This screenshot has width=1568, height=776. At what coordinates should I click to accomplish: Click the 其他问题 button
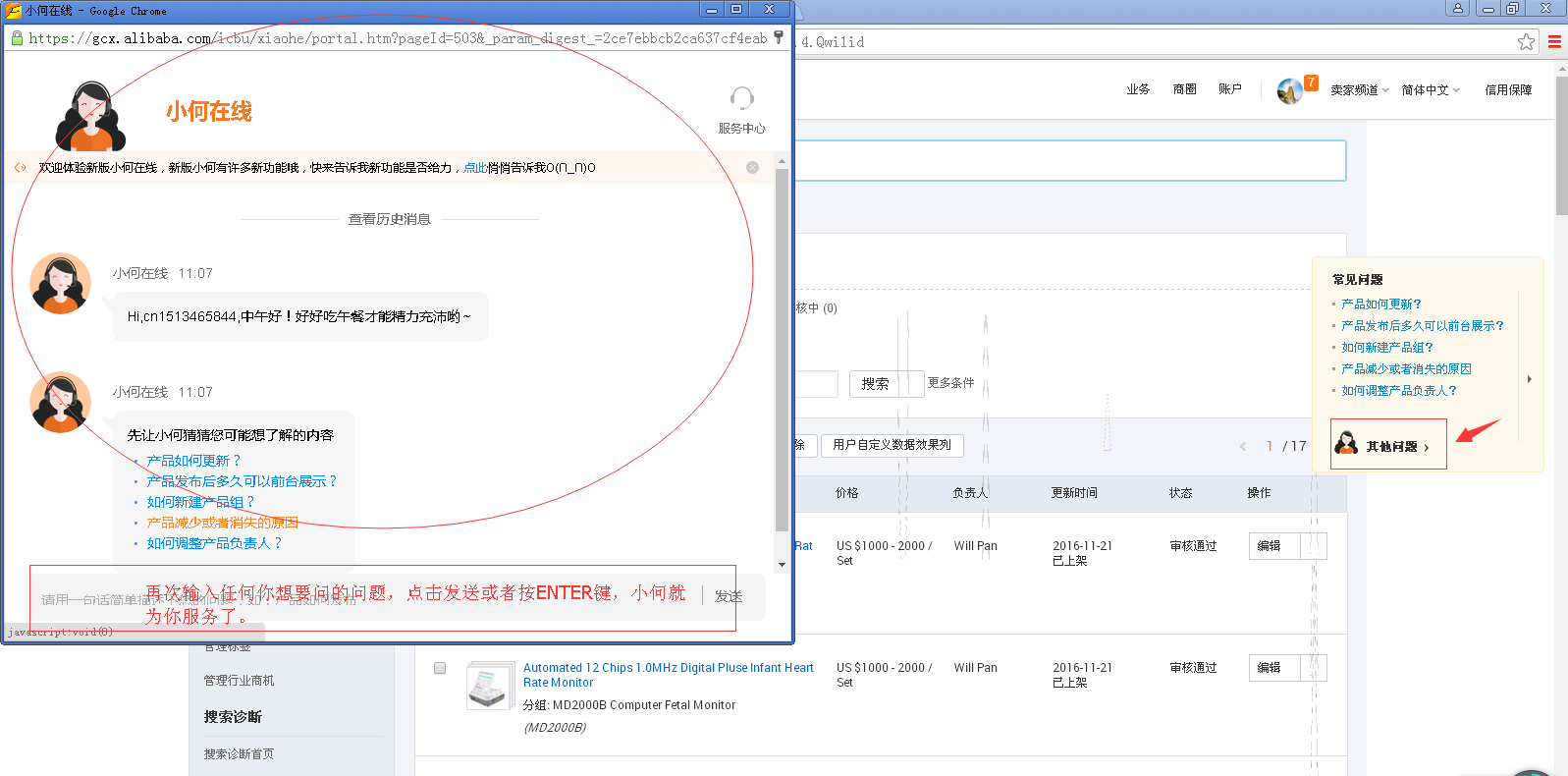pos(1388,444)
